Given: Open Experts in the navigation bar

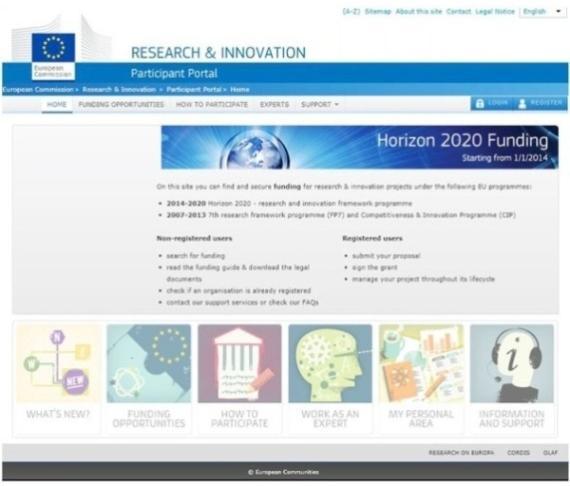Looking at the screenshot, I should click(274, 104).
